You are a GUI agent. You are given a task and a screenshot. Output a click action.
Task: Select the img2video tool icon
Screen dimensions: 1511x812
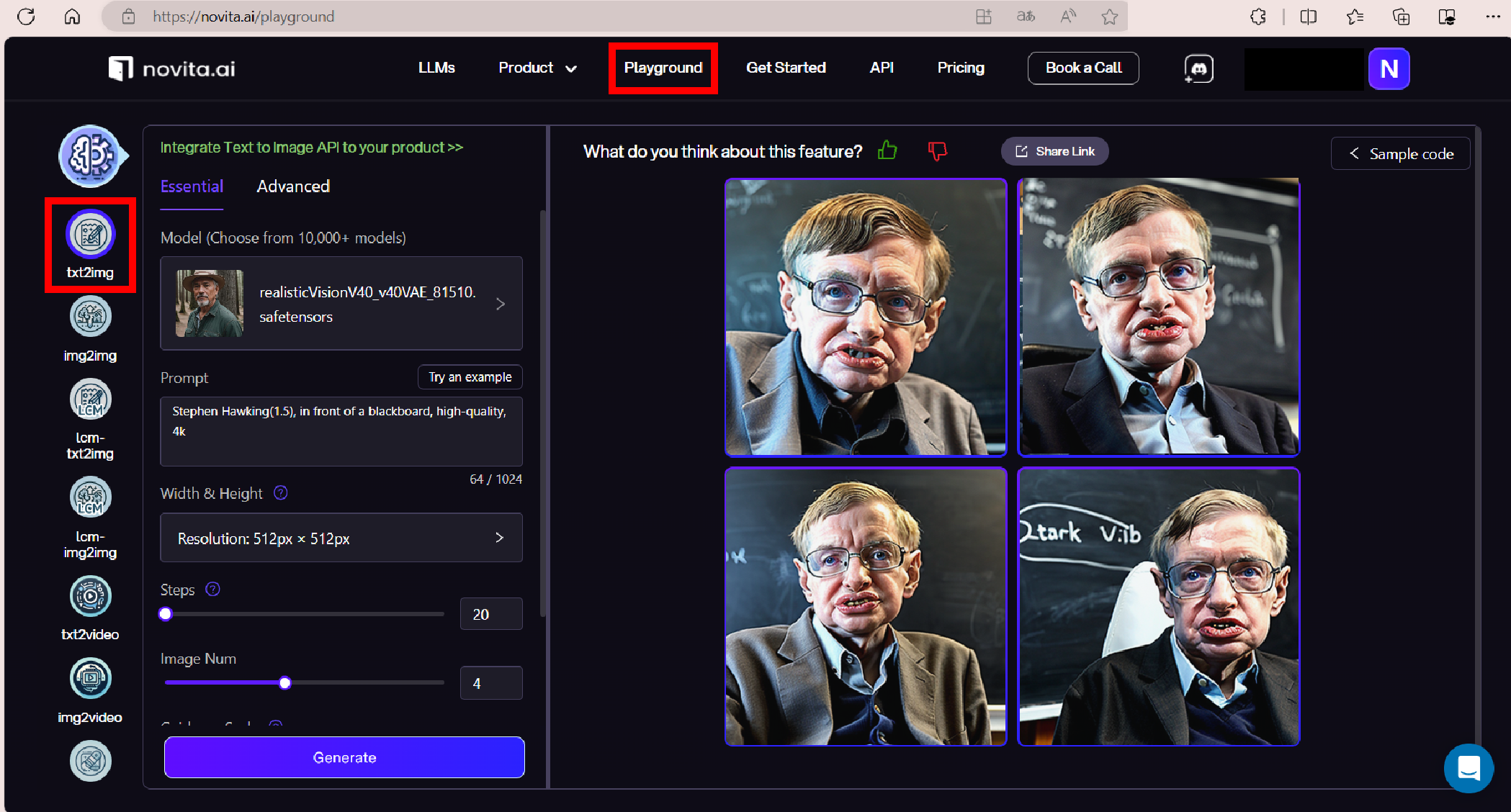tap(90, 678)
